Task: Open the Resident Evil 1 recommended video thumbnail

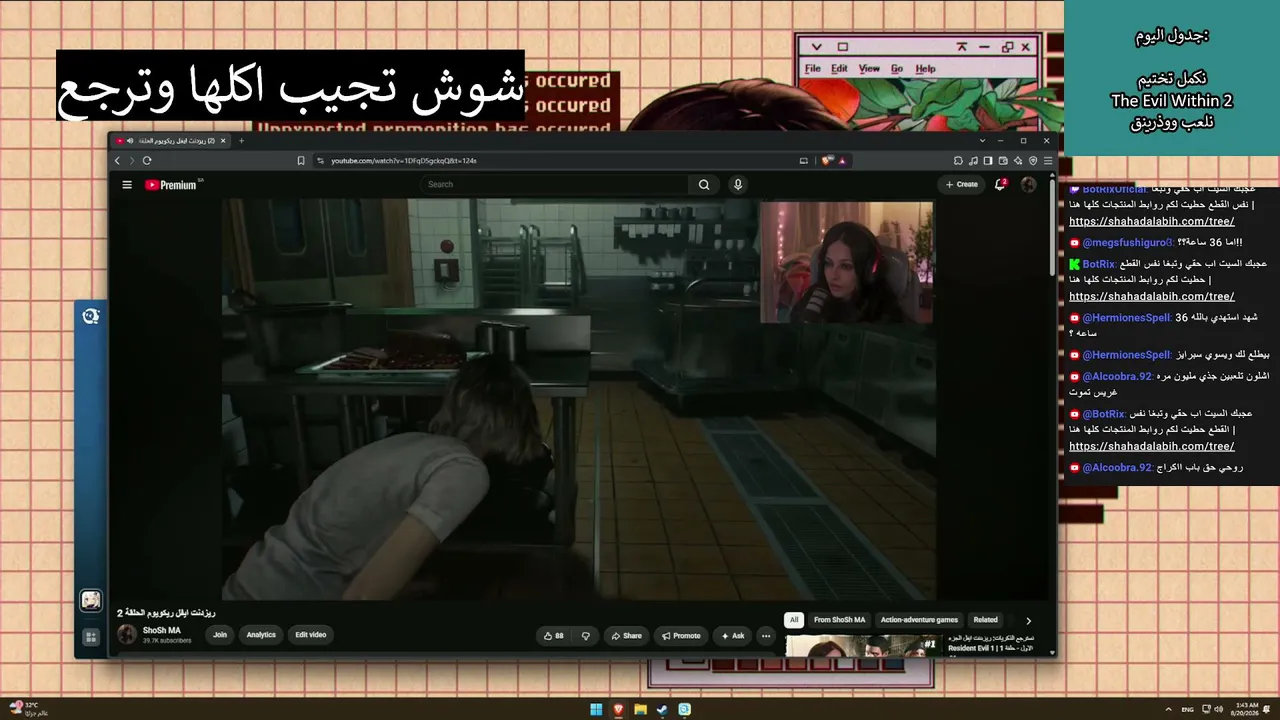Action: pyautogui.click(x=863, y=645)
